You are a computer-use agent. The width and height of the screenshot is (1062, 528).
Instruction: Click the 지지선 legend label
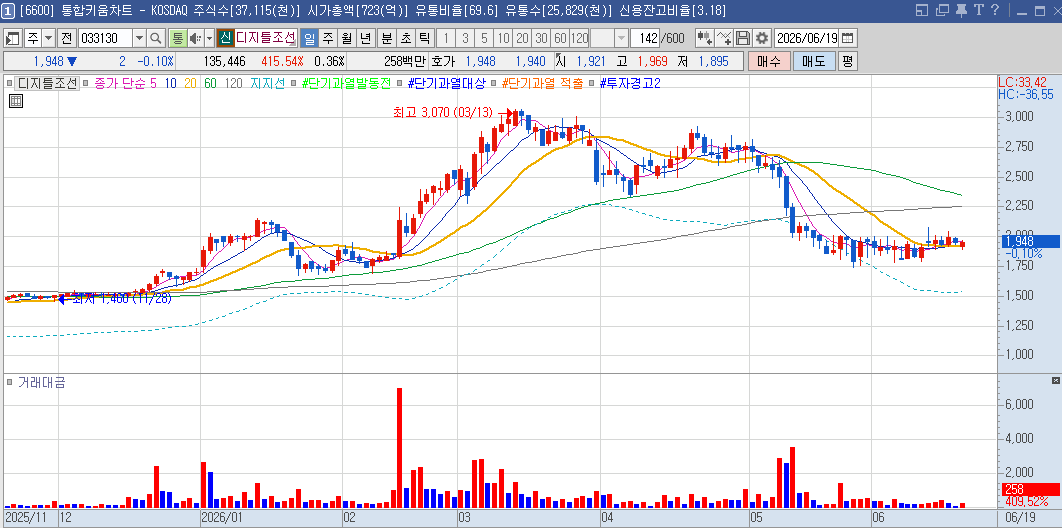pyautogui.click(x=268, y=84)
